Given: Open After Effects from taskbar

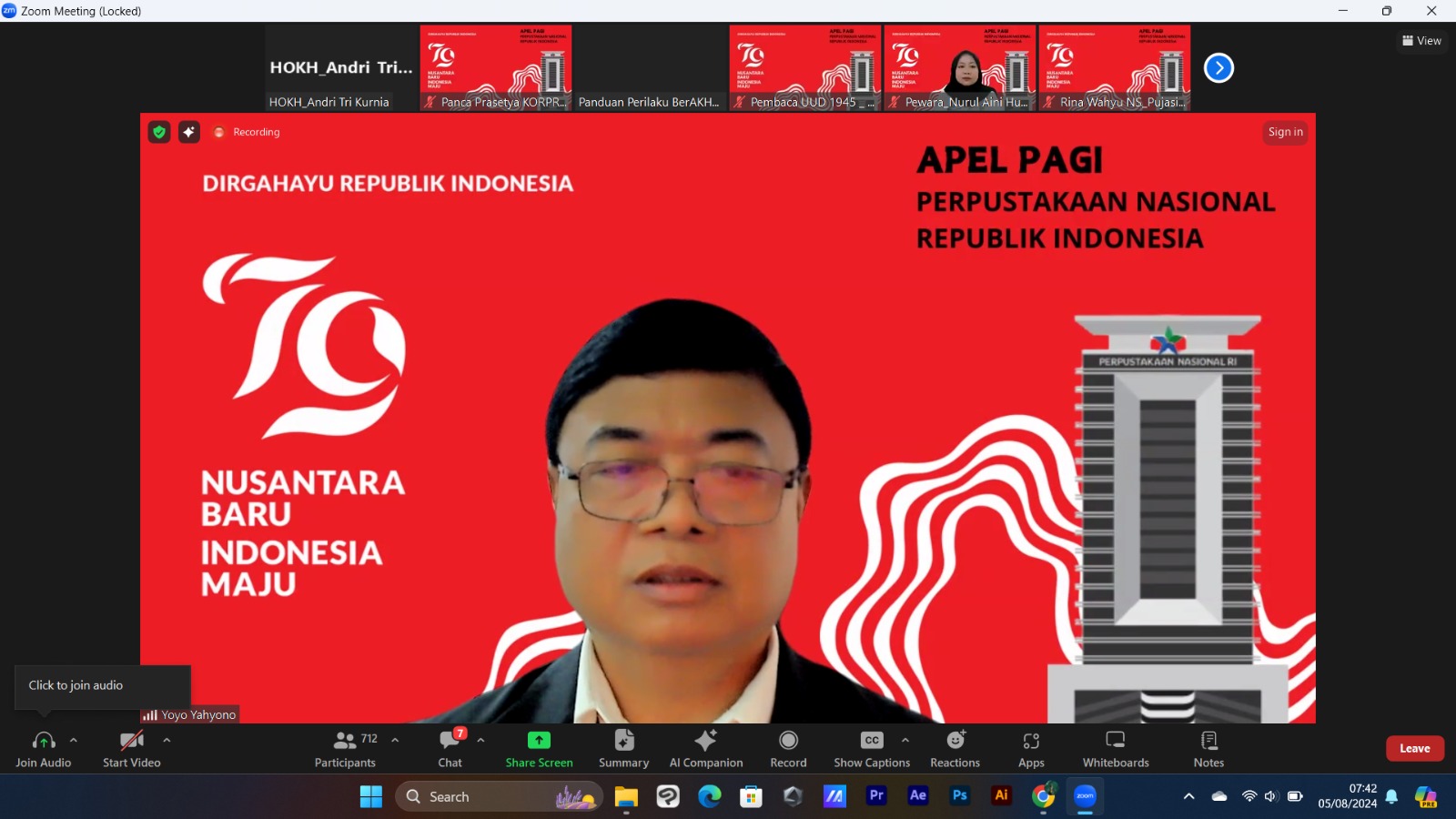Looking at the screenshot, I should (918, 795).
